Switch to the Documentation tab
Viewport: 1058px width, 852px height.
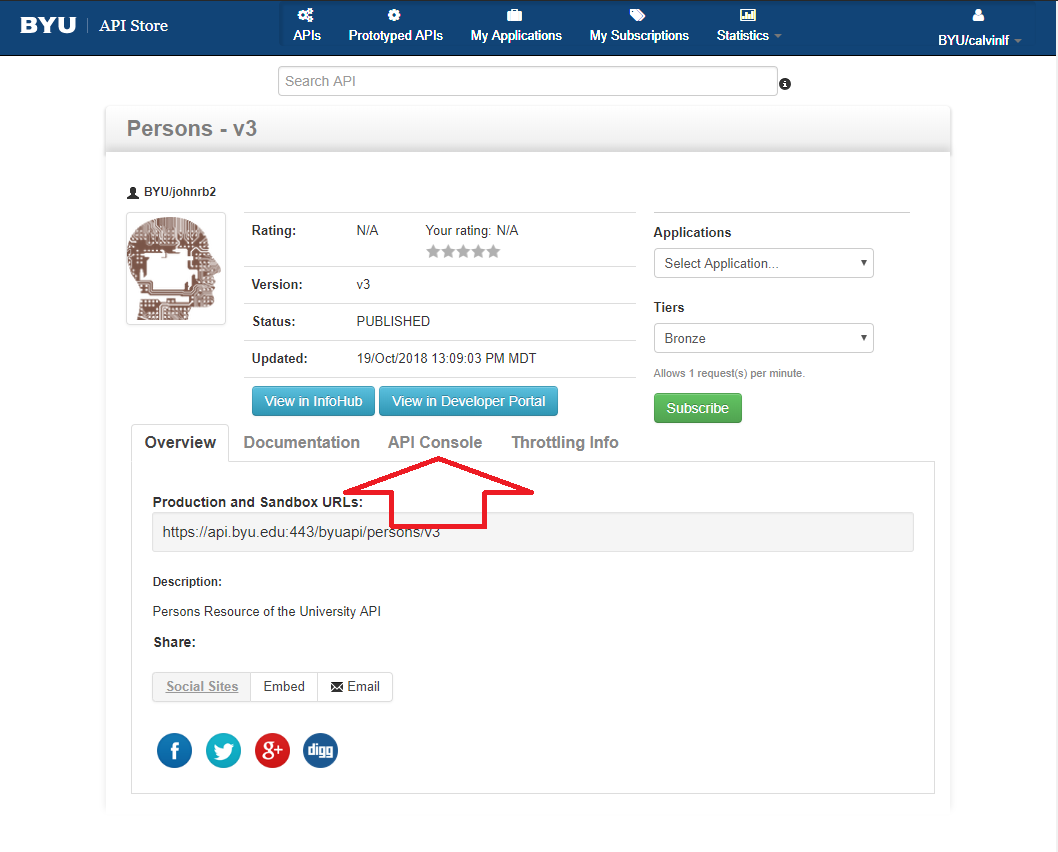(x=302, y=443)
